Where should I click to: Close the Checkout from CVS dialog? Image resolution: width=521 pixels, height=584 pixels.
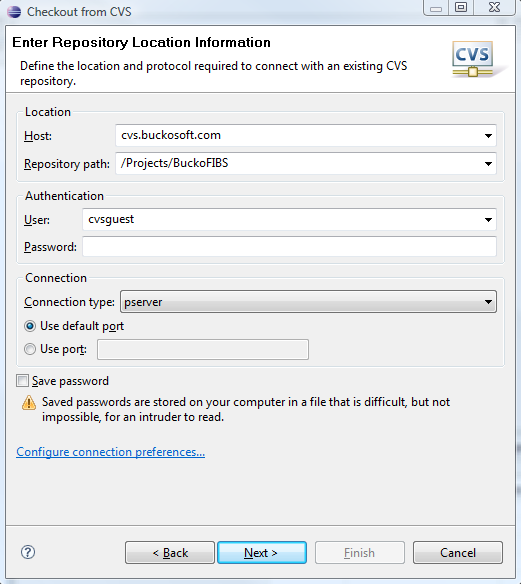click(x=494, y=7)
